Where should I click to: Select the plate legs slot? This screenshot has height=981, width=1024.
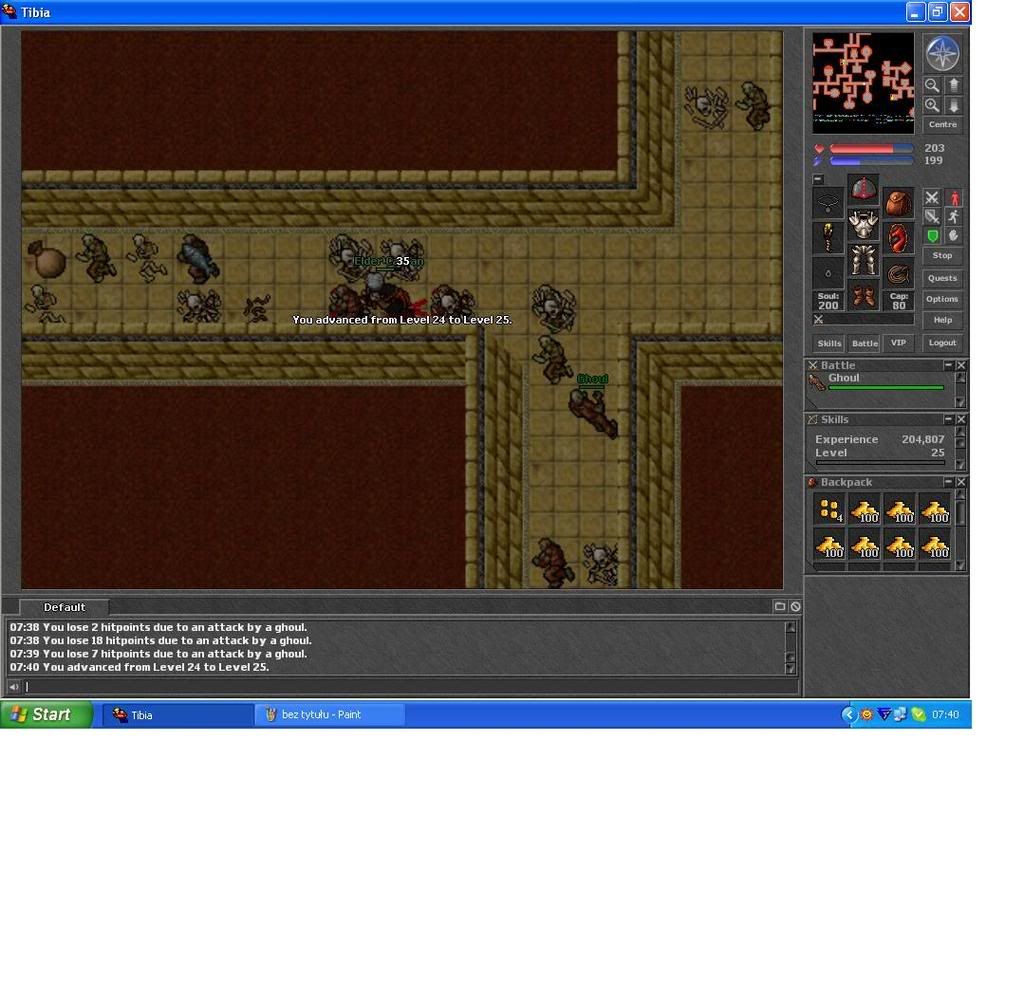pyautogui.click(x=863, y=259)
